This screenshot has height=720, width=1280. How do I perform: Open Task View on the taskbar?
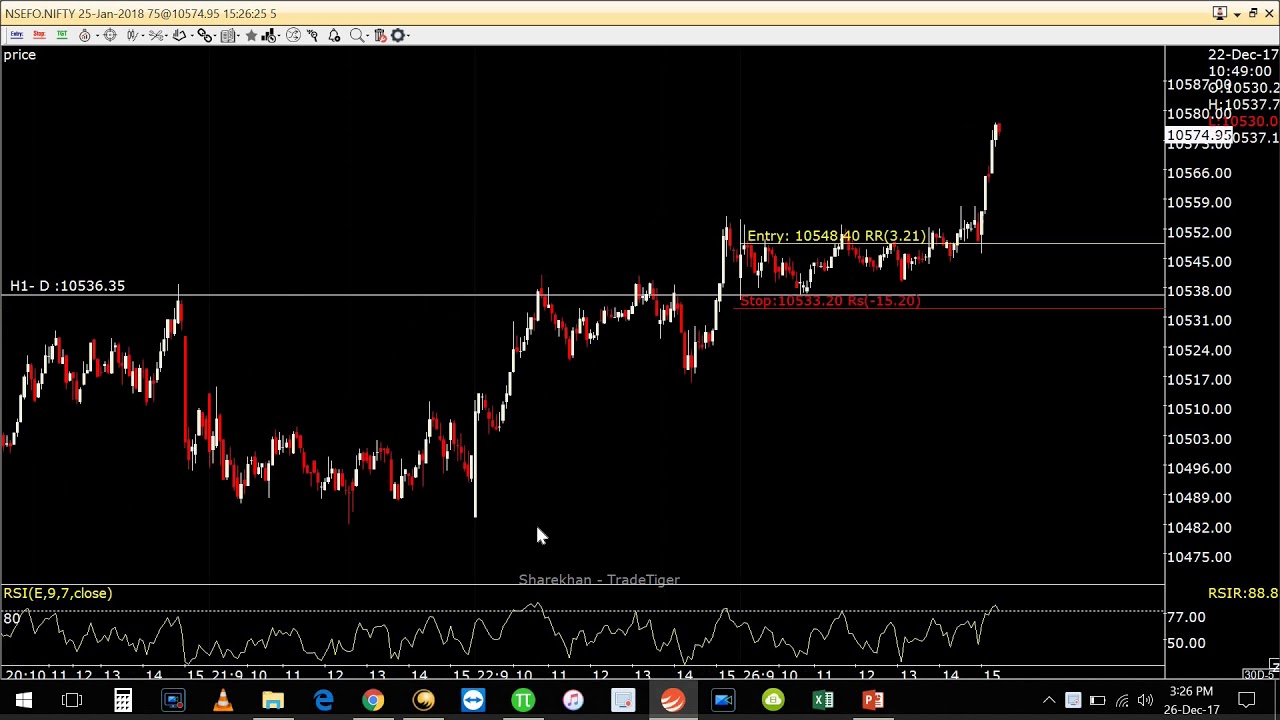coord(72,700)
